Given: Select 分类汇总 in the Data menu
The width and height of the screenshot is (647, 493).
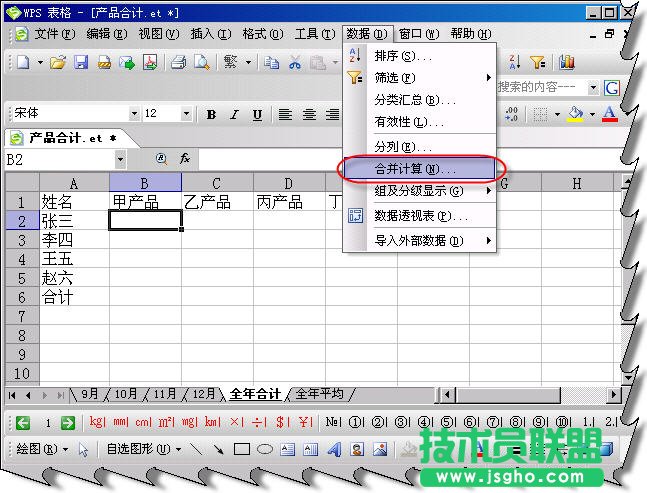Looking at the screenshot, I should click(419, 100).
